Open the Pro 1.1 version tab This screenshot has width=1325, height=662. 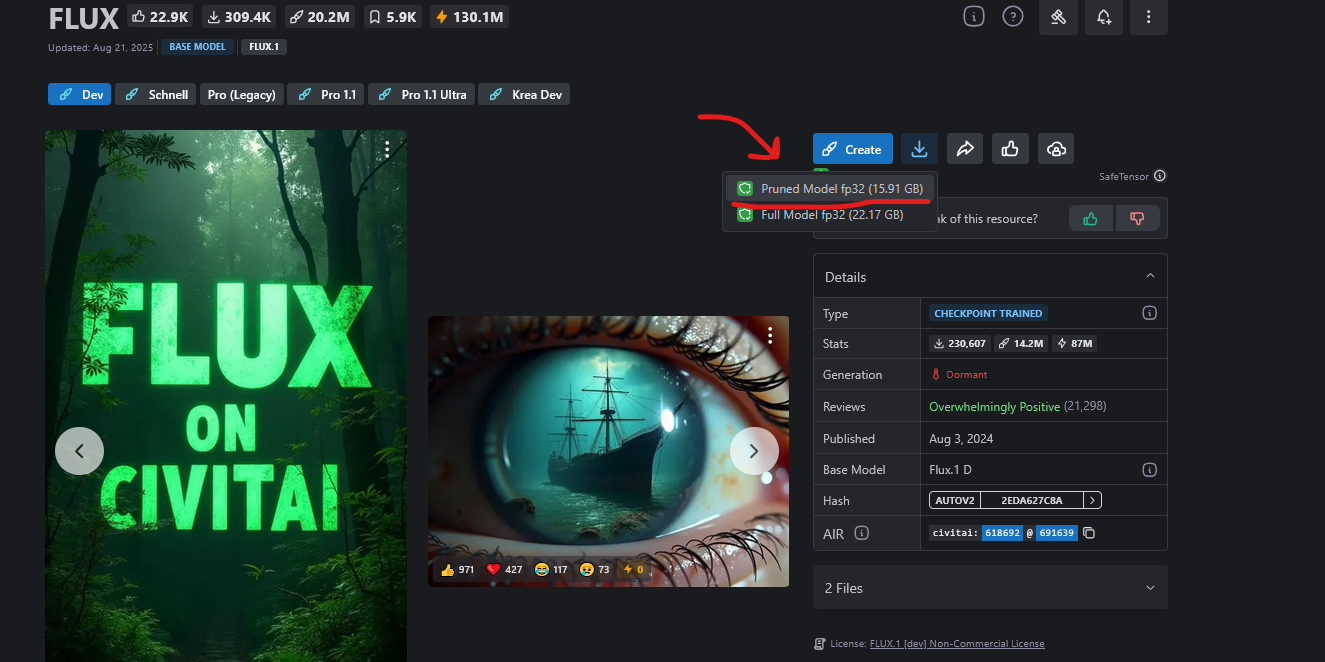coord(326,94)
